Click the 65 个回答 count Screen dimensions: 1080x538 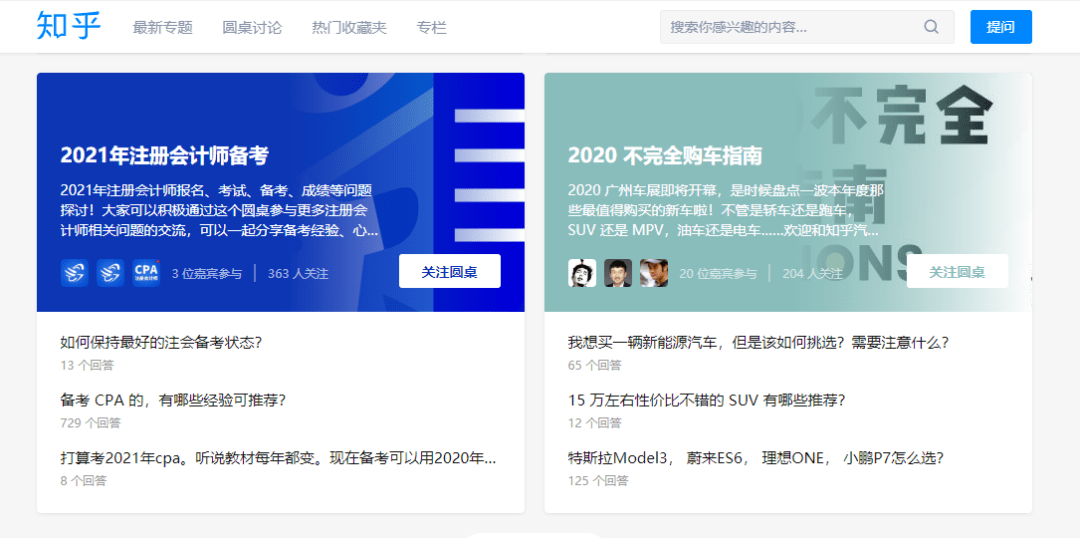[594, 365]
